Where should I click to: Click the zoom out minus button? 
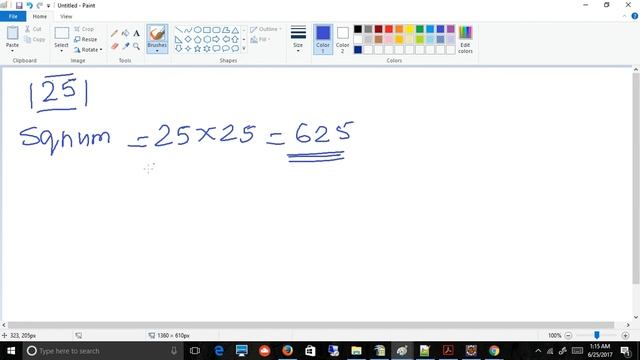pos(568,336)
